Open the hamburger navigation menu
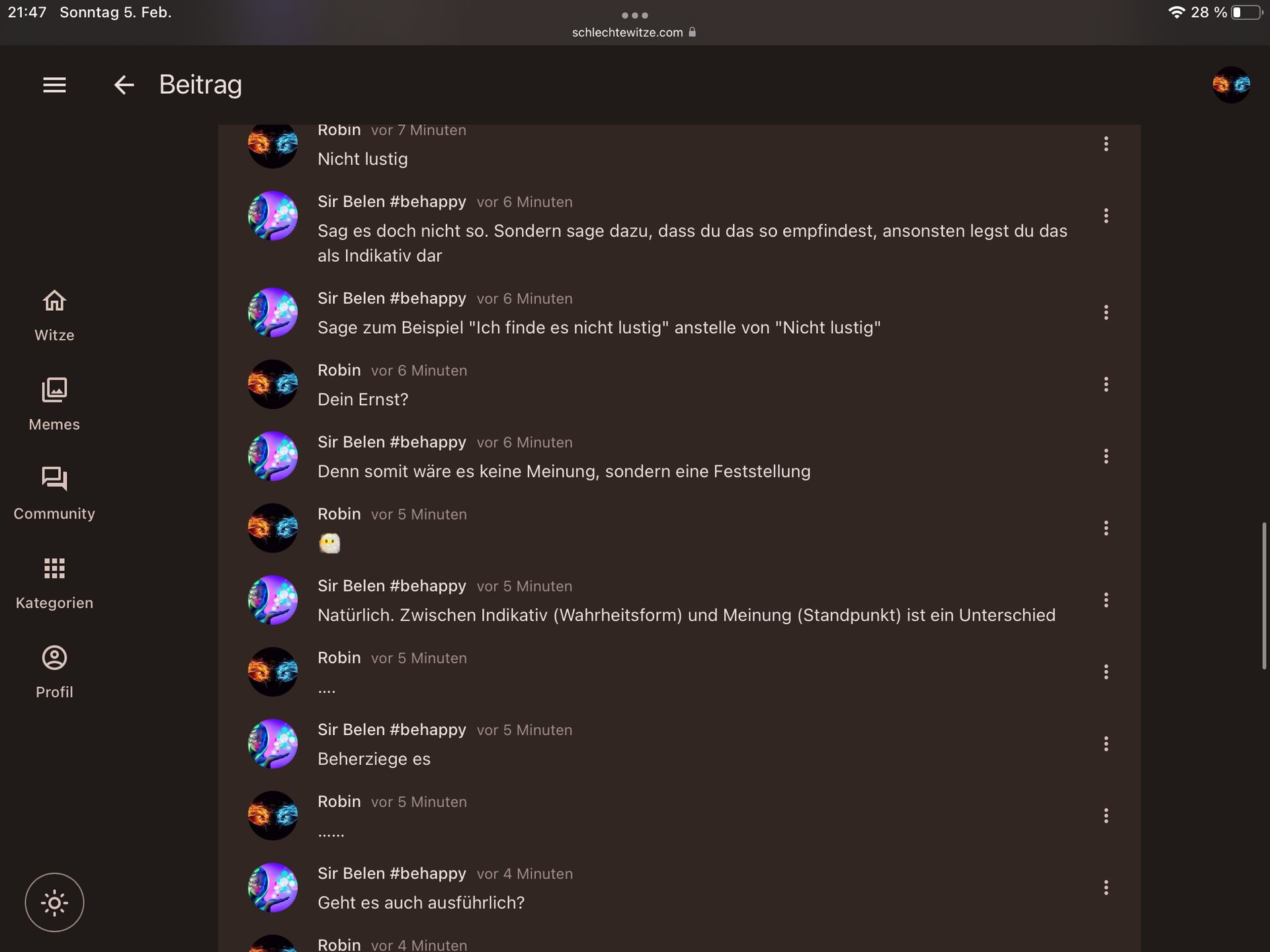1270x952 pixels. (54, 85)
